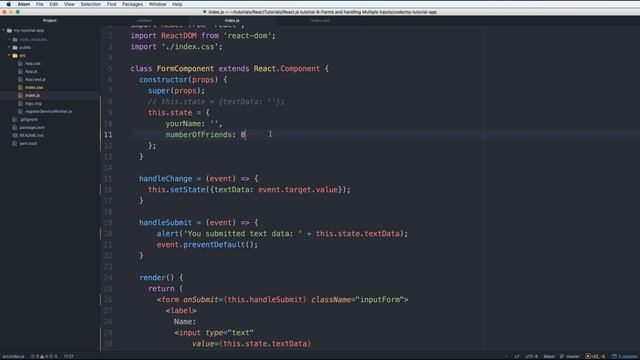Click the README.md file icon
The image size is (640, 360).
(x=15, y=136)
